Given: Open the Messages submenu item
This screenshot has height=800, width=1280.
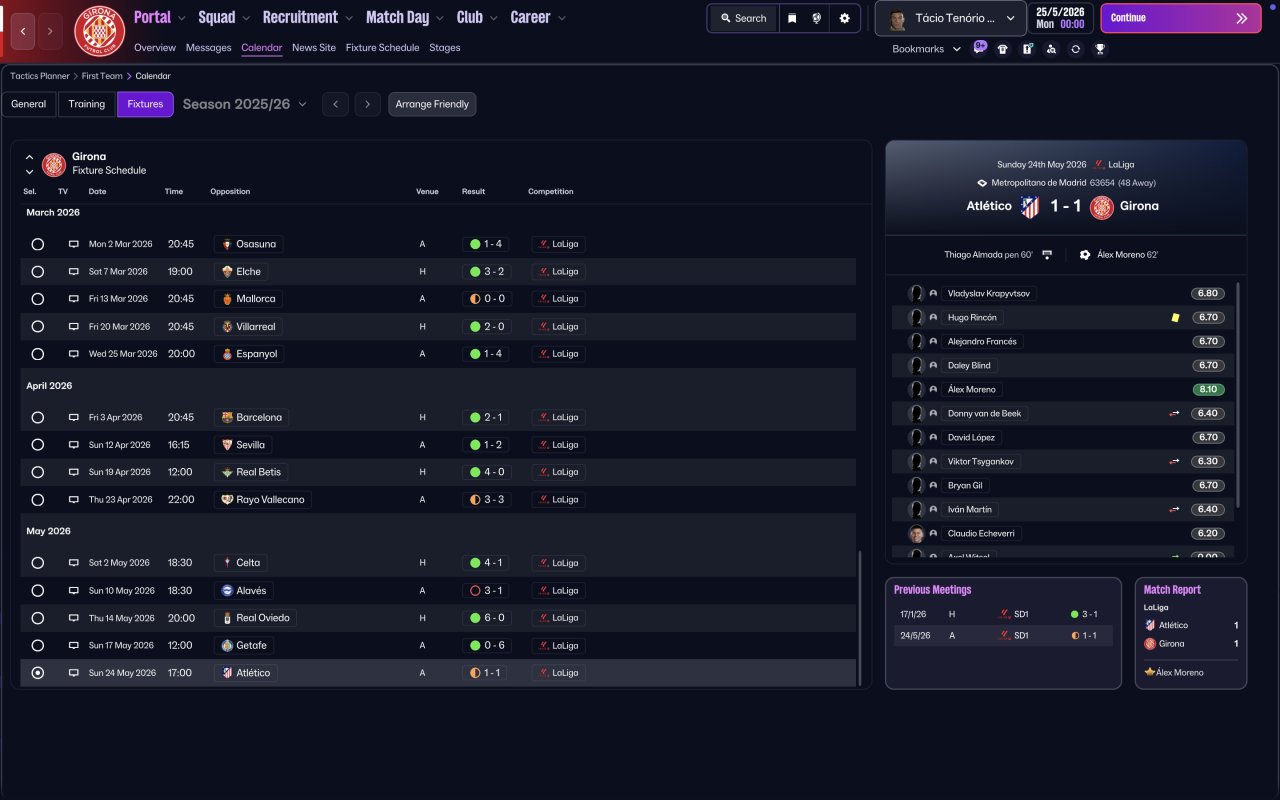Looking at the screenshot, I should [x=208, y=47].
